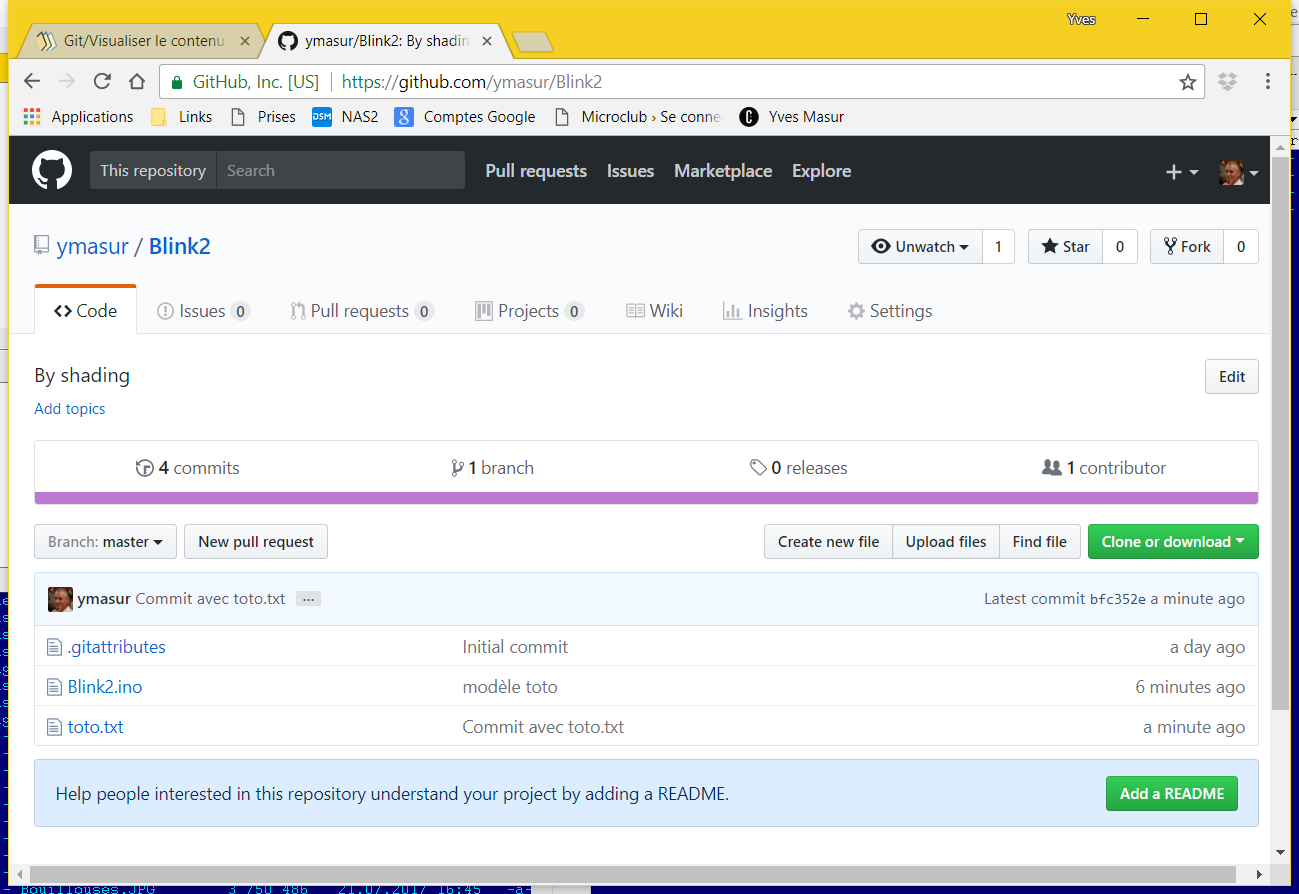The width and height of the screenshot is (1299, 894).
Task: Click the Add a README button
Action: pos(1172,794)
